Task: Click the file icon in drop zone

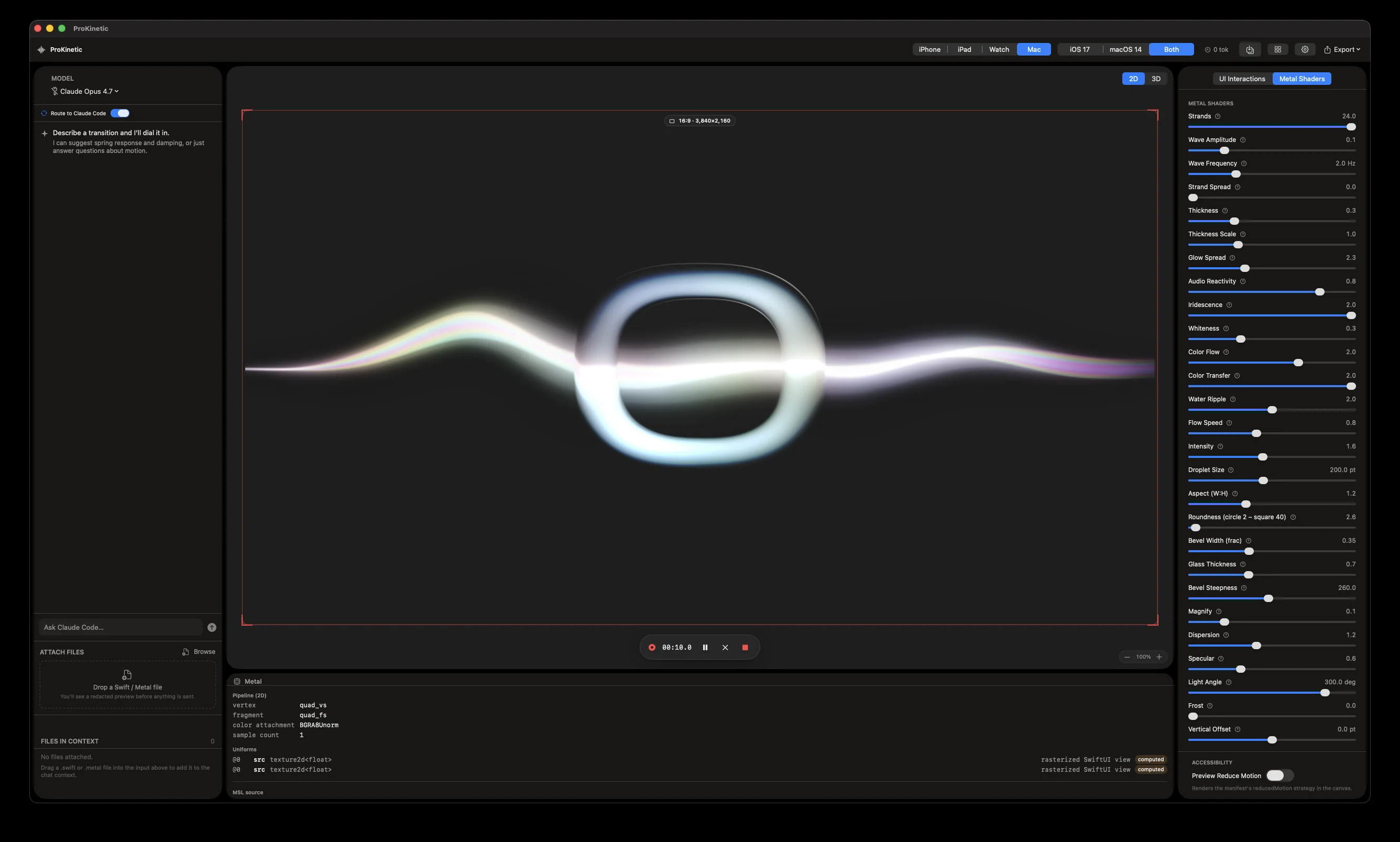Action: 127,675
